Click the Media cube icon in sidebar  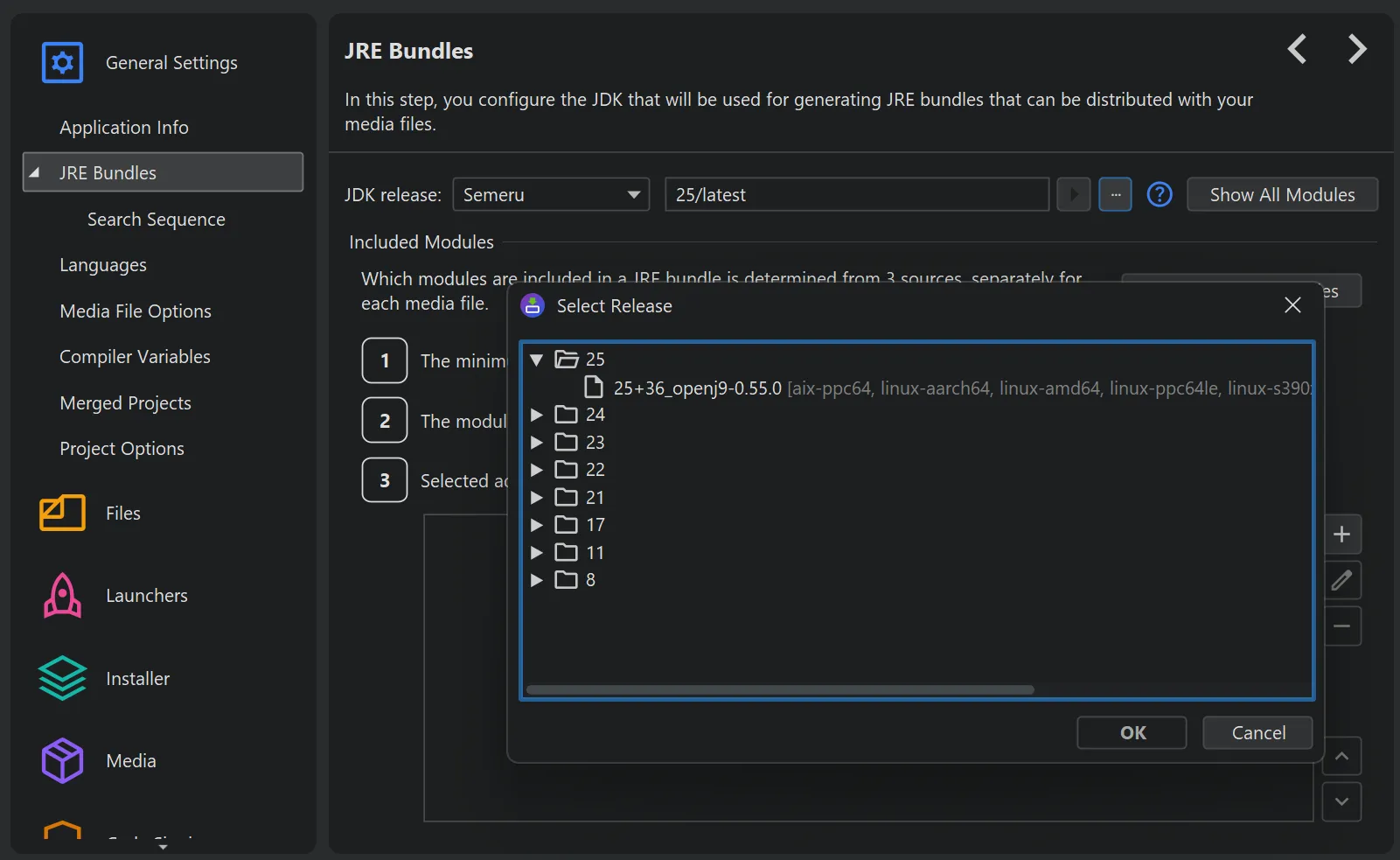(x=61, y=760)
